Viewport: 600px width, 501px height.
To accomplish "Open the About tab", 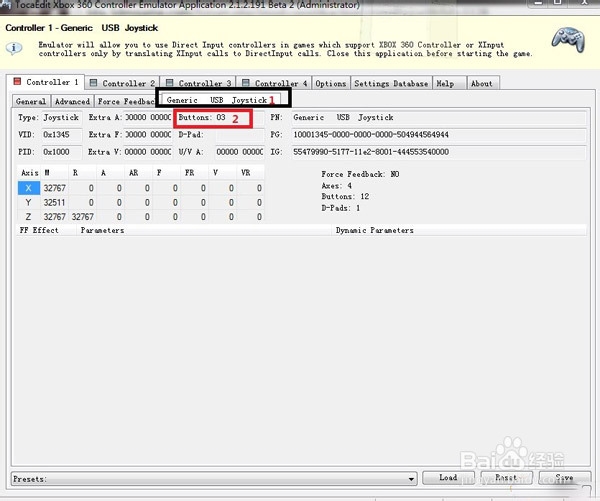I will (x=482, y=83).
